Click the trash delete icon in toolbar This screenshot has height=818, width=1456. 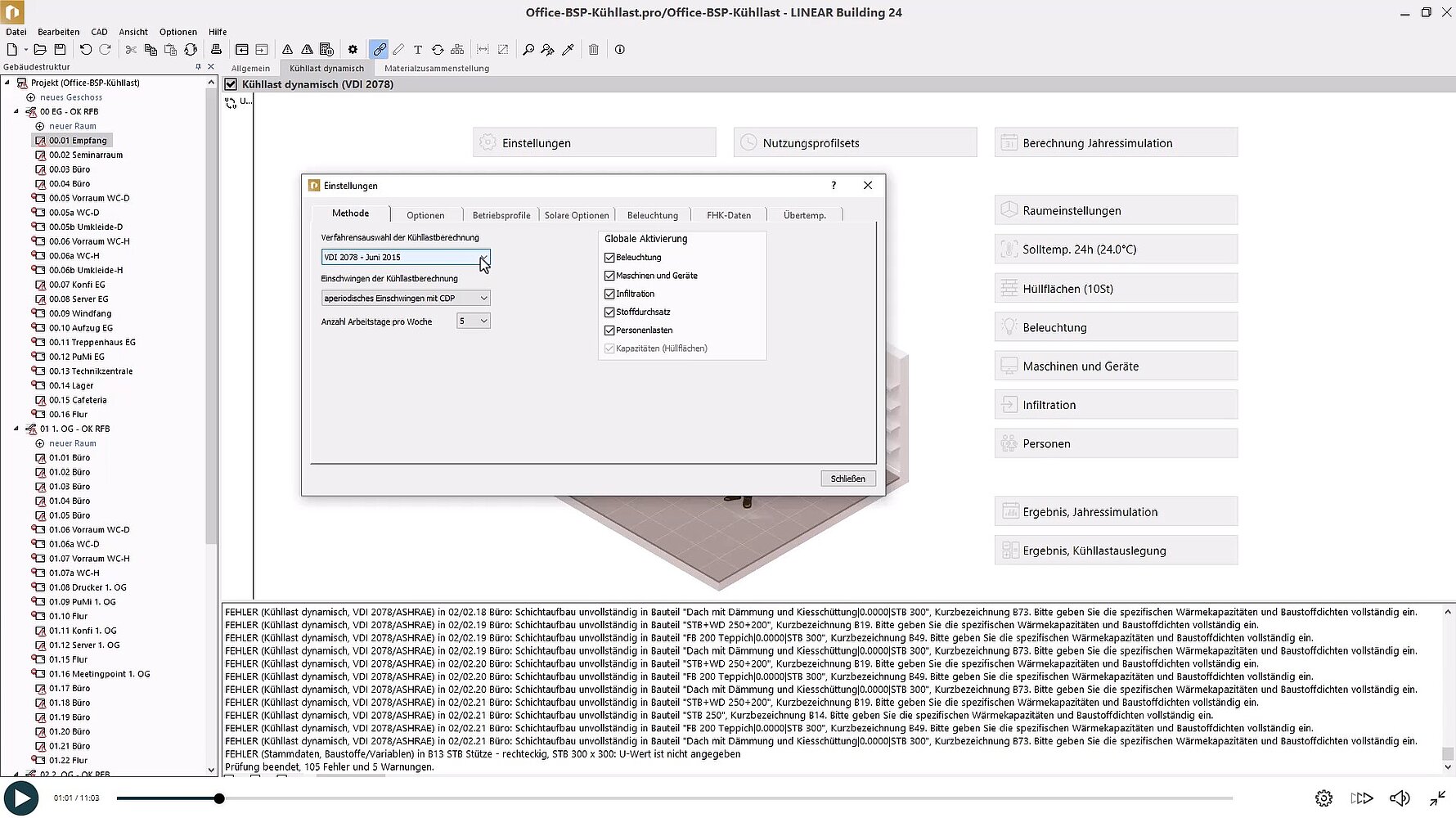coord(594,50)
